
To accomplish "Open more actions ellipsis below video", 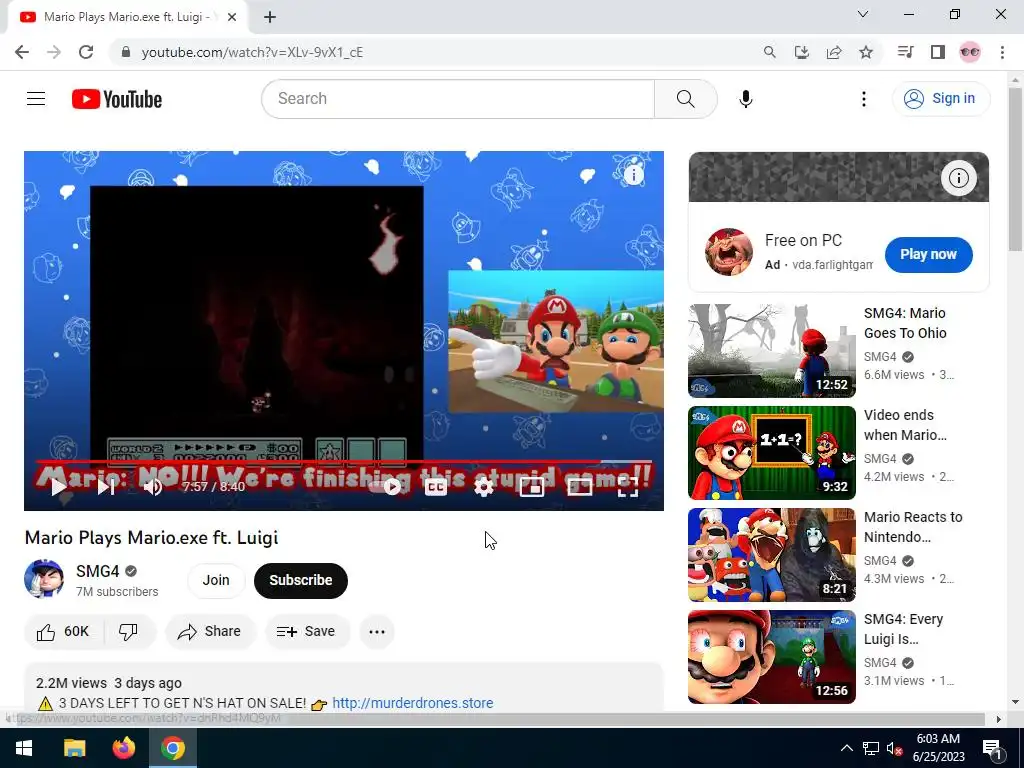I will 377,632.
